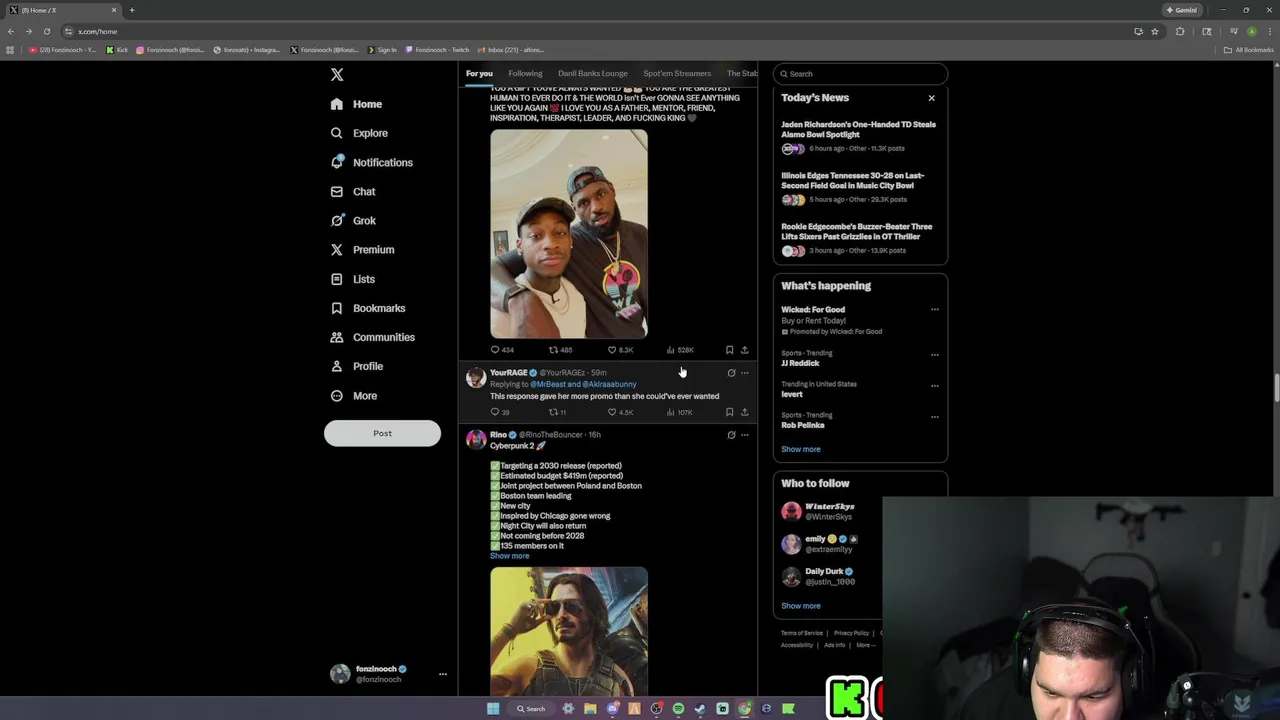Reply to the post with 434 comments
The width and height of the screenshot is (1280, 720).
coord(502,350)
